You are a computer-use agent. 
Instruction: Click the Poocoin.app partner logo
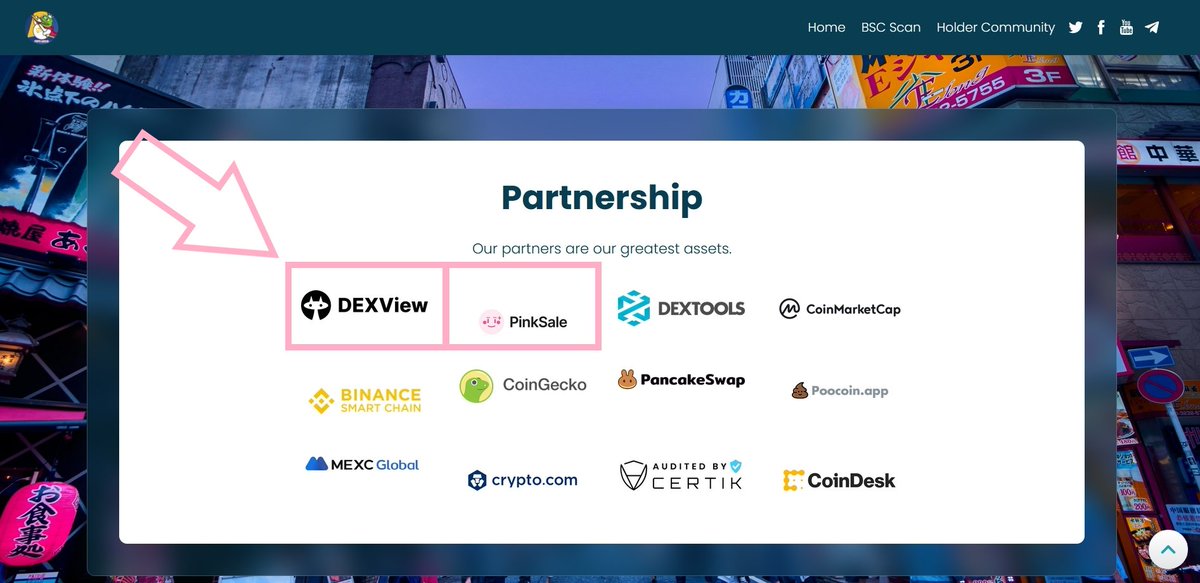click(840, 390)
